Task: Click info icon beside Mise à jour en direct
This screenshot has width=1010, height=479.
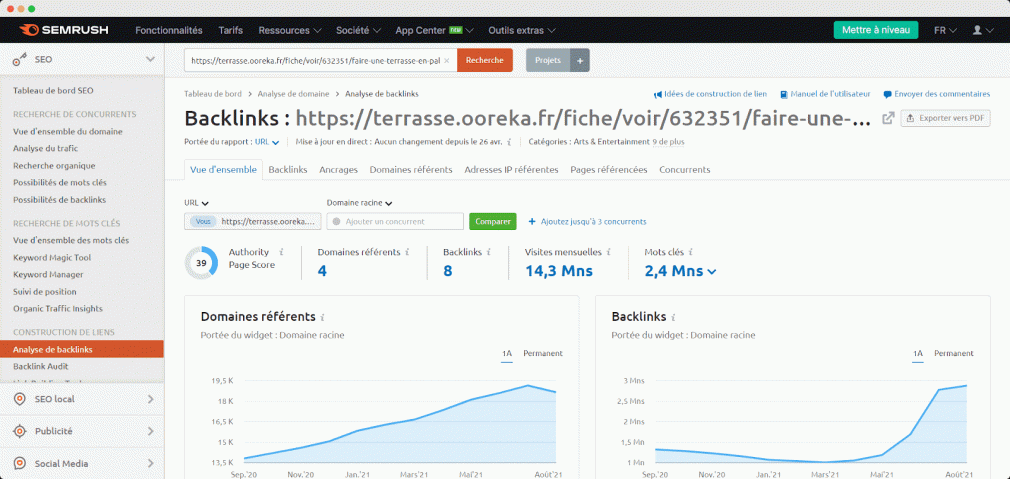Action: point(510,142)
